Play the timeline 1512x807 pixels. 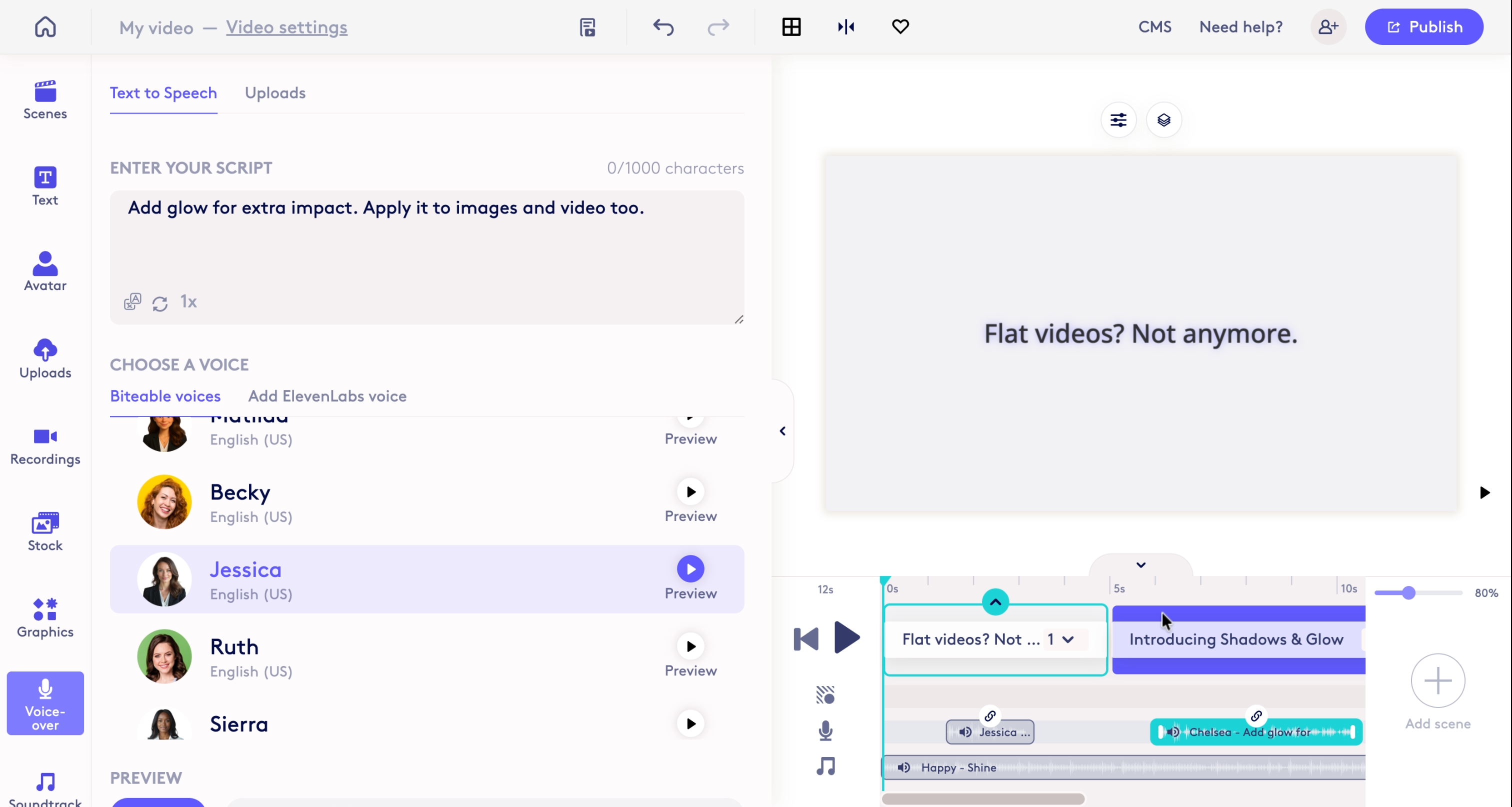[x=847, y=637]
